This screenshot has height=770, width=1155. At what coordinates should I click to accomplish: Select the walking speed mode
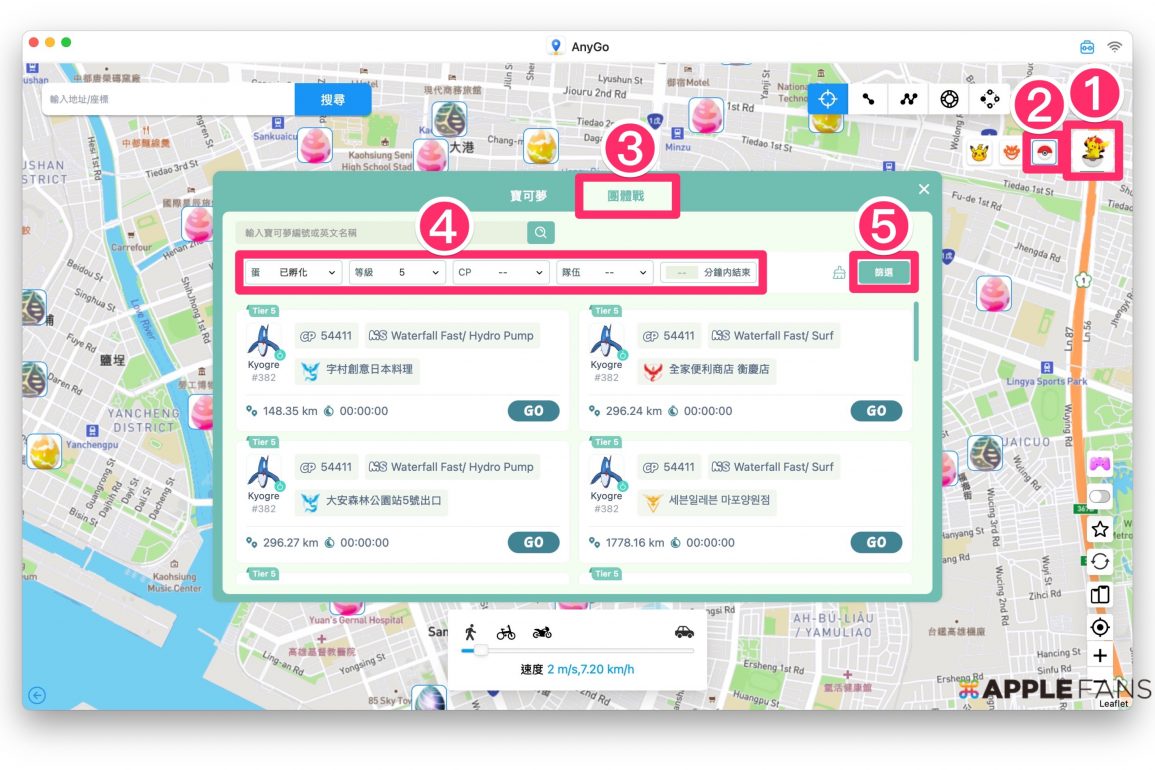470,631
